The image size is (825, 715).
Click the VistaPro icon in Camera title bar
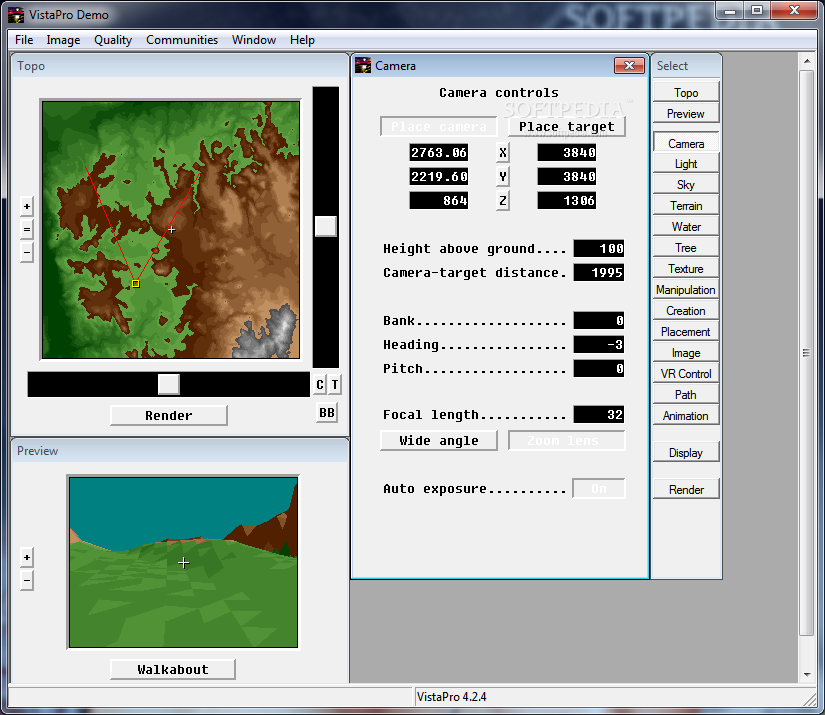(363, 65)
